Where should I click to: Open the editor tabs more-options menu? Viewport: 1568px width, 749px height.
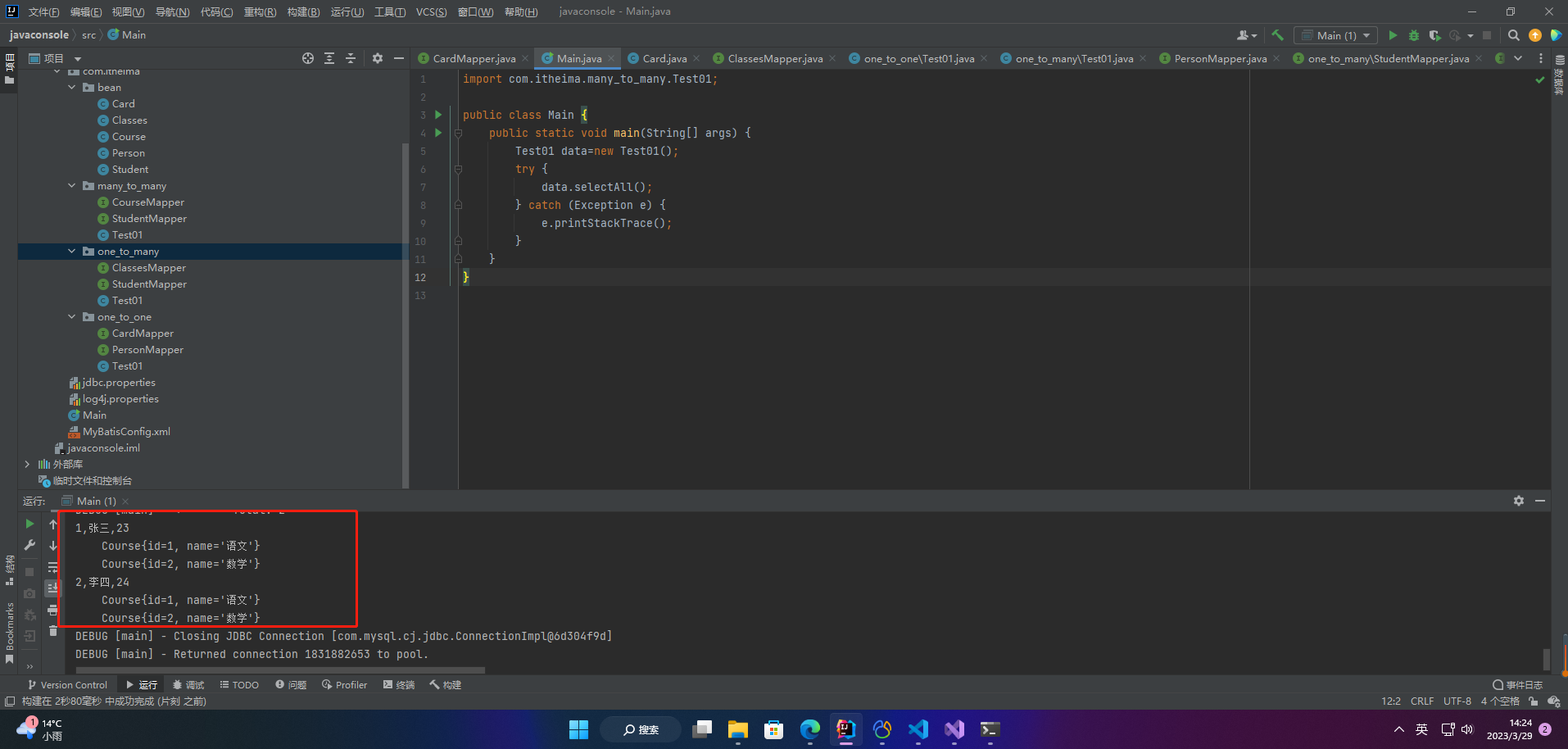click(1541, 58)
